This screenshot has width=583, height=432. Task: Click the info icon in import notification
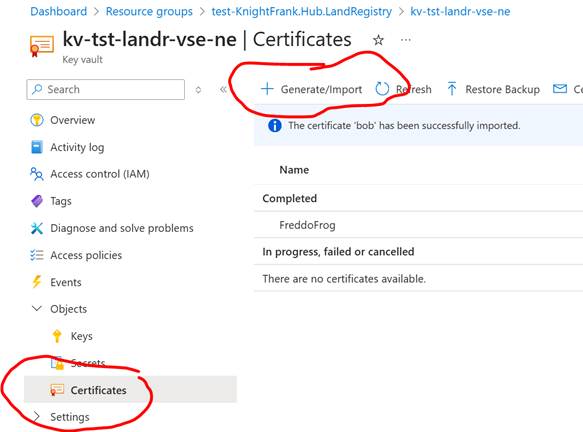(x=274, y=126)
